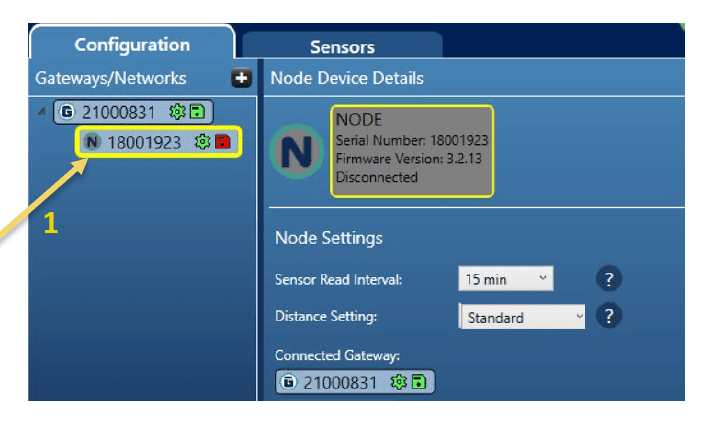Open settings gear for gateway 21000831 in tree
This screenshot has height=422, width=718.
pos(177,112)
